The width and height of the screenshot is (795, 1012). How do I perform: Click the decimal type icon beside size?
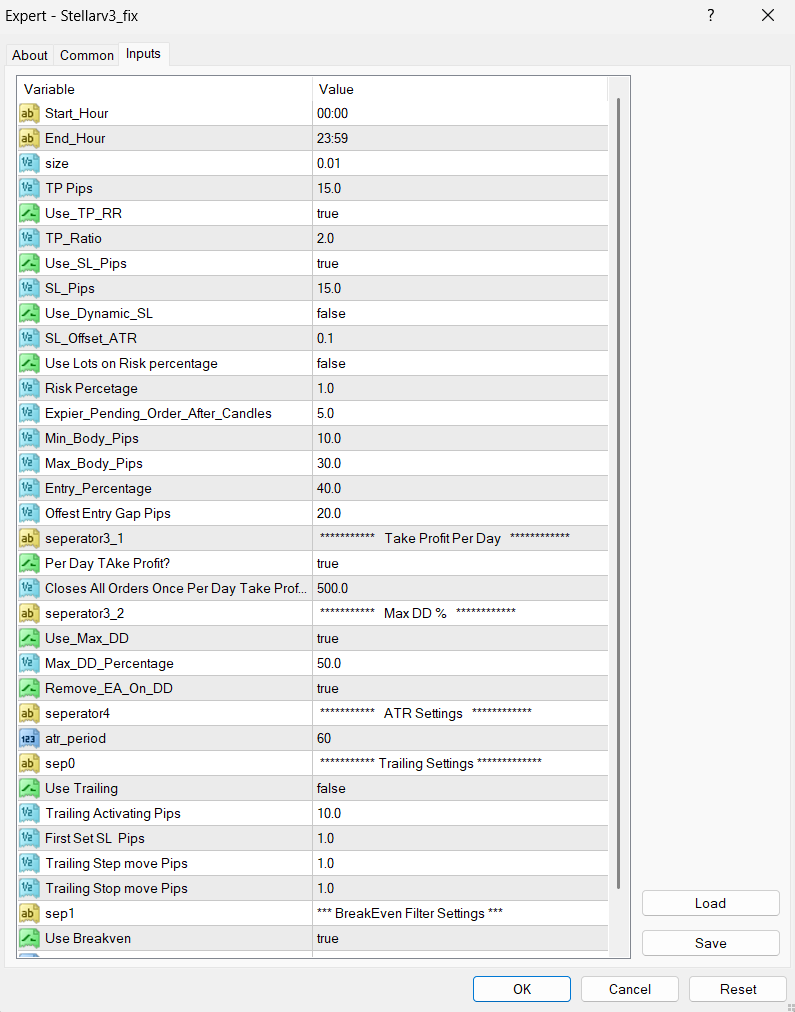point(29,164)
